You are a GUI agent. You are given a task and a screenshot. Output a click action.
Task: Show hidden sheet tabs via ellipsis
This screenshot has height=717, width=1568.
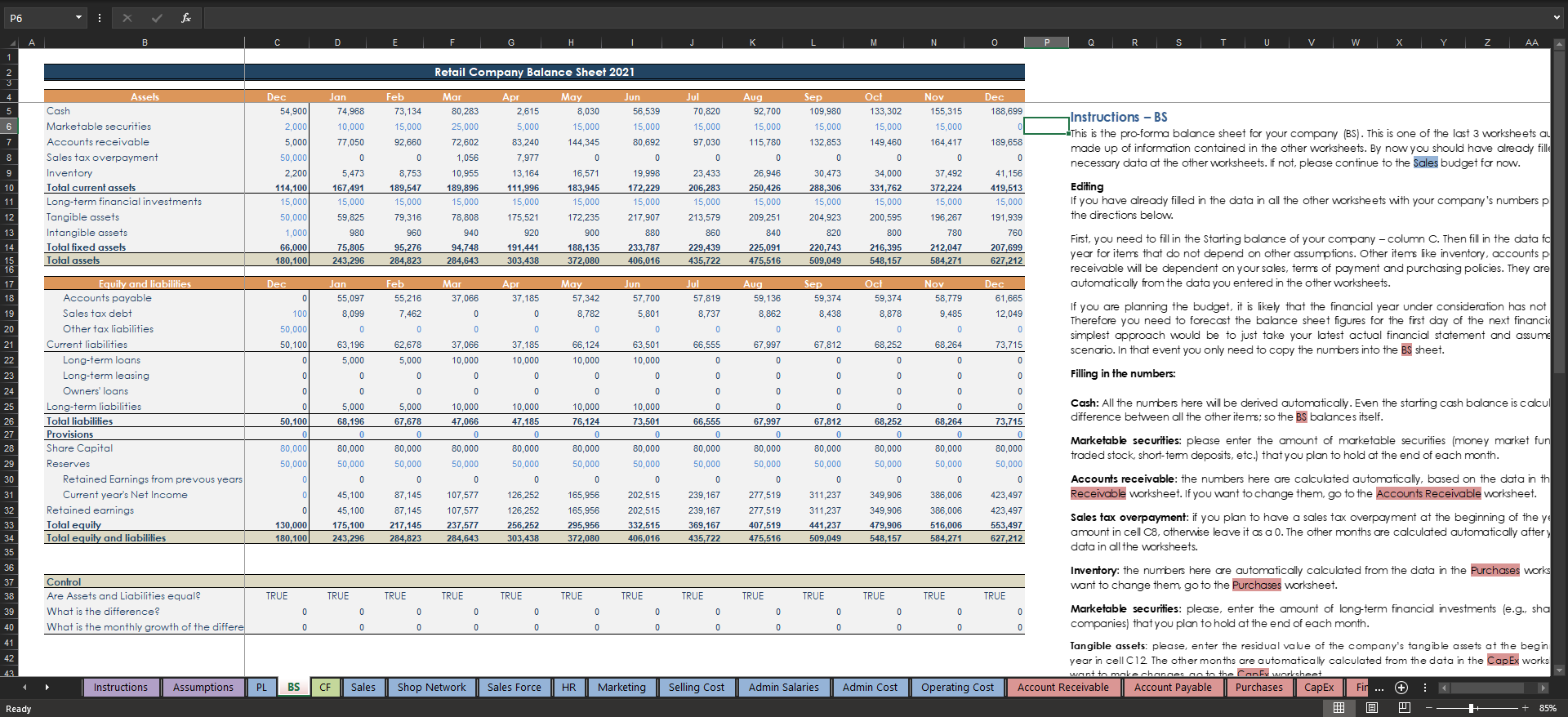pyautogui.click(x=1379, y=688)
